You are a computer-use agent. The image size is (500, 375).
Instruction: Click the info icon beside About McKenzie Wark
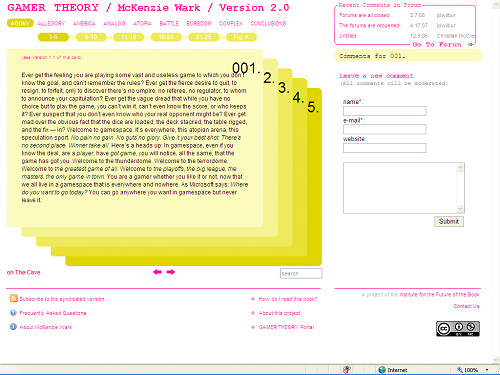[x=13, y=327]
